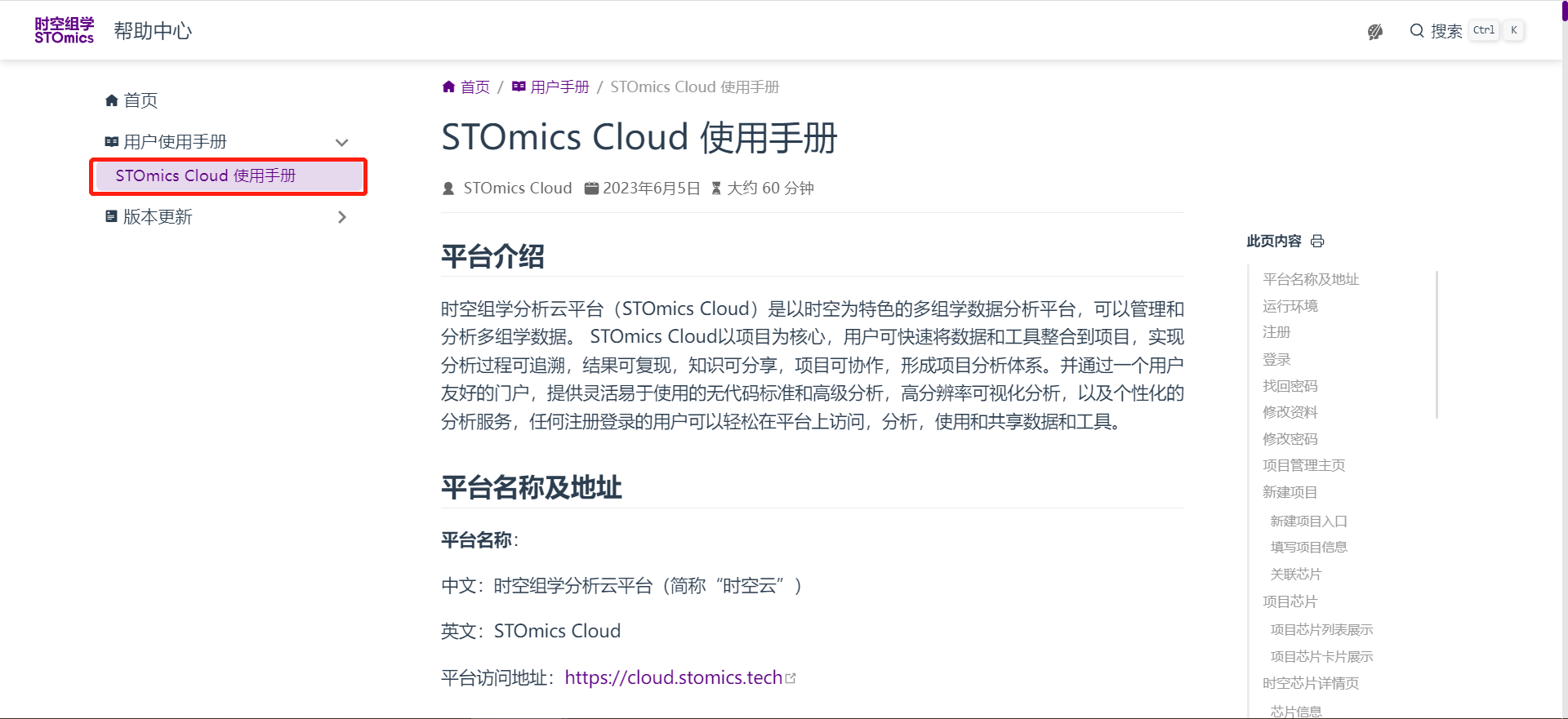Click the breadcrumb STOmics Cloud 使用手册 text
Image resolution: width=1568 pixels, height=719 pixels.
tap(695, 87)
